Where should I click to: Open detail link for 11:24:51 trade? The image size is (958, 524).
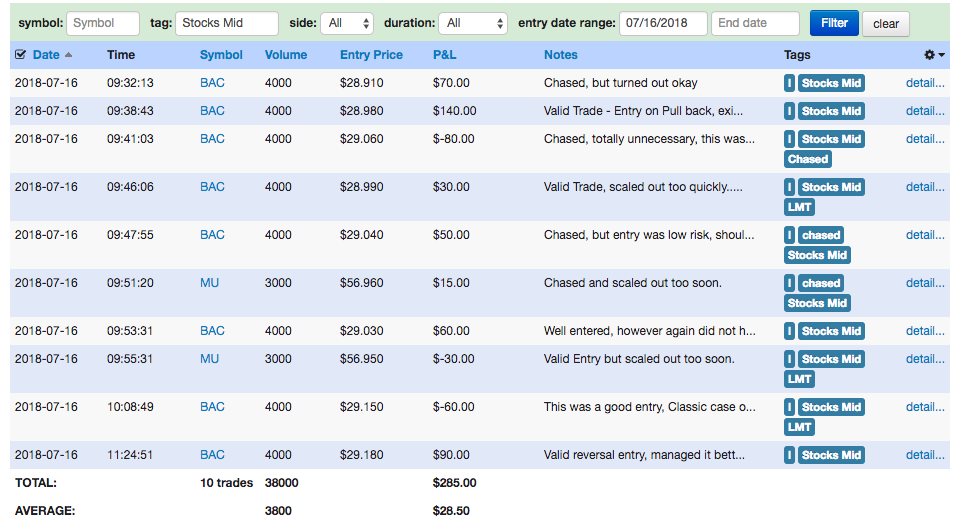click(925, 455)
